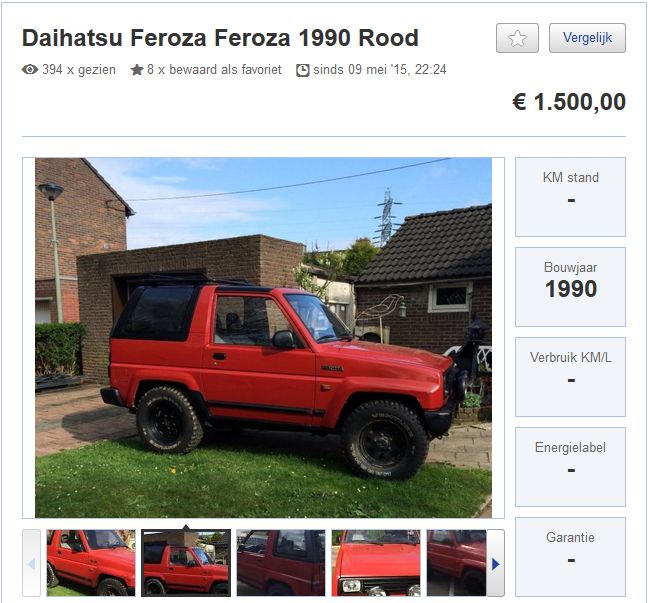Screen dimensions: 648x603
Task: Click the clock icon beside posting date
Action: click(x=303, y=70)
